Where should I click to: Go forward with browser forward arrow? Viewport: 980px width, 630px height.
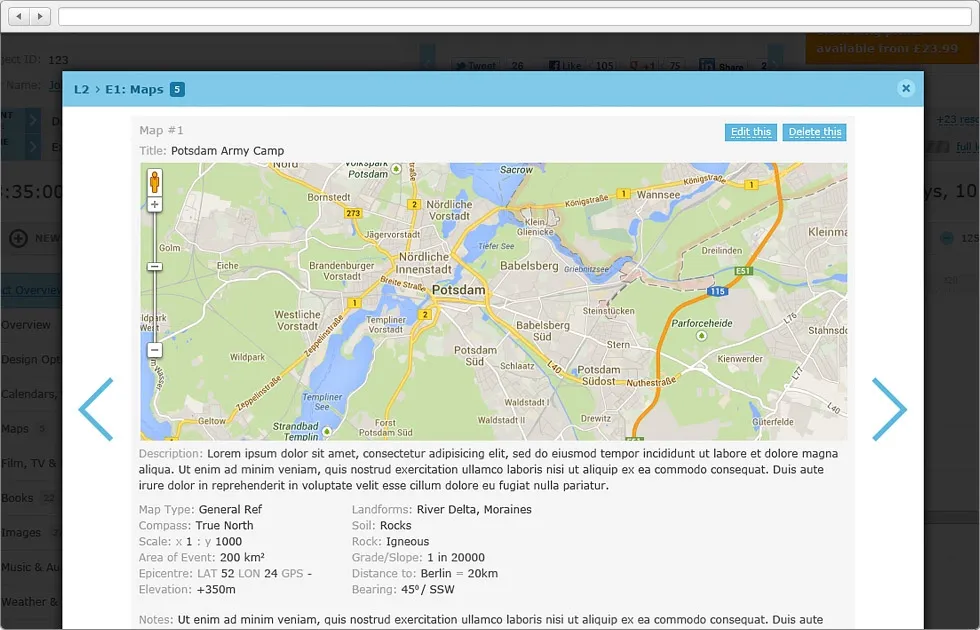(40, 16)
